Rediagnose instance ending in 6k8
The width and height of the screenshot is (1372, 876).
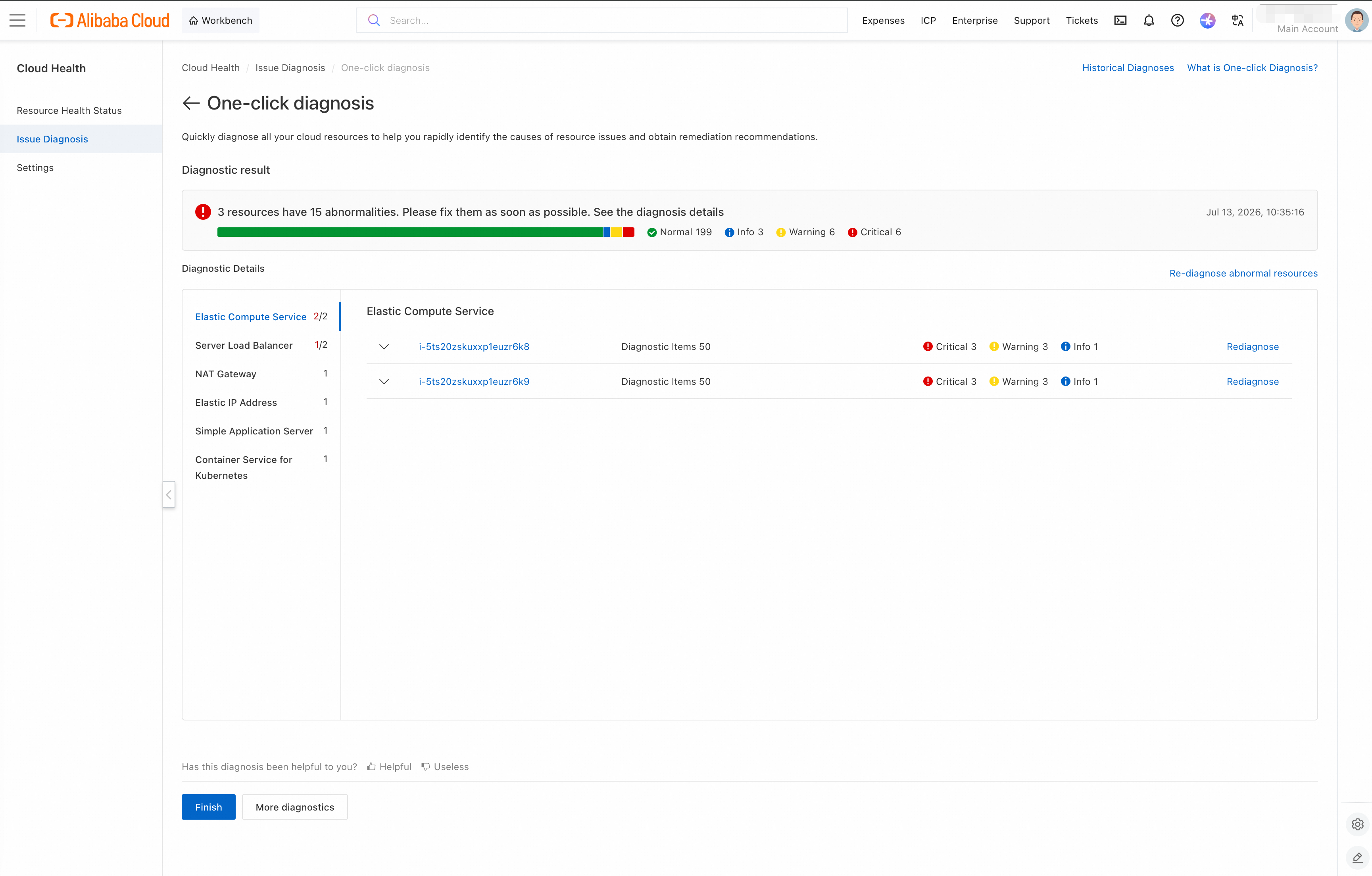1252,346
